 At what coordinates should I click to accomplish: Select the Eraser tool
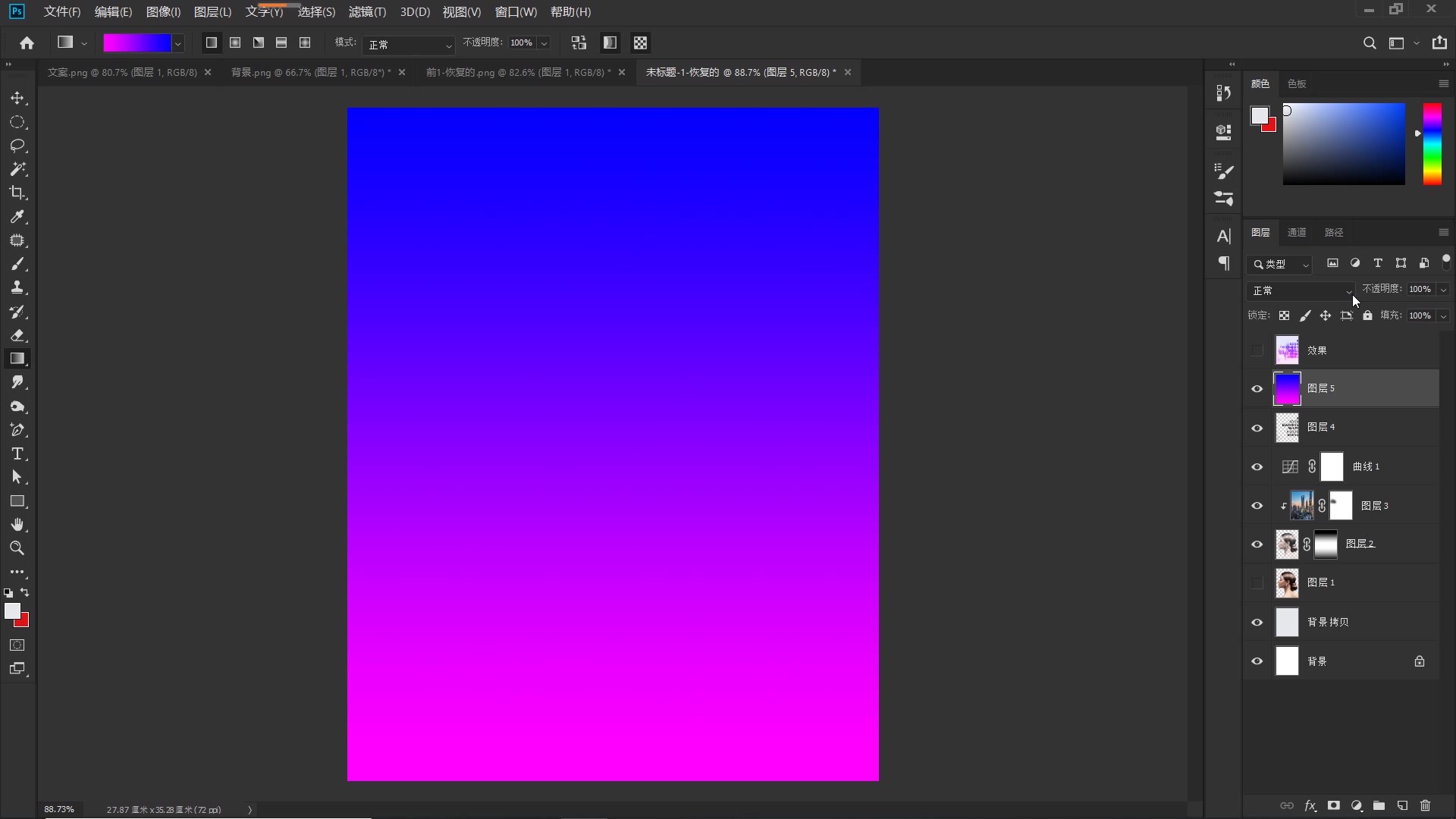coord(17,335)
